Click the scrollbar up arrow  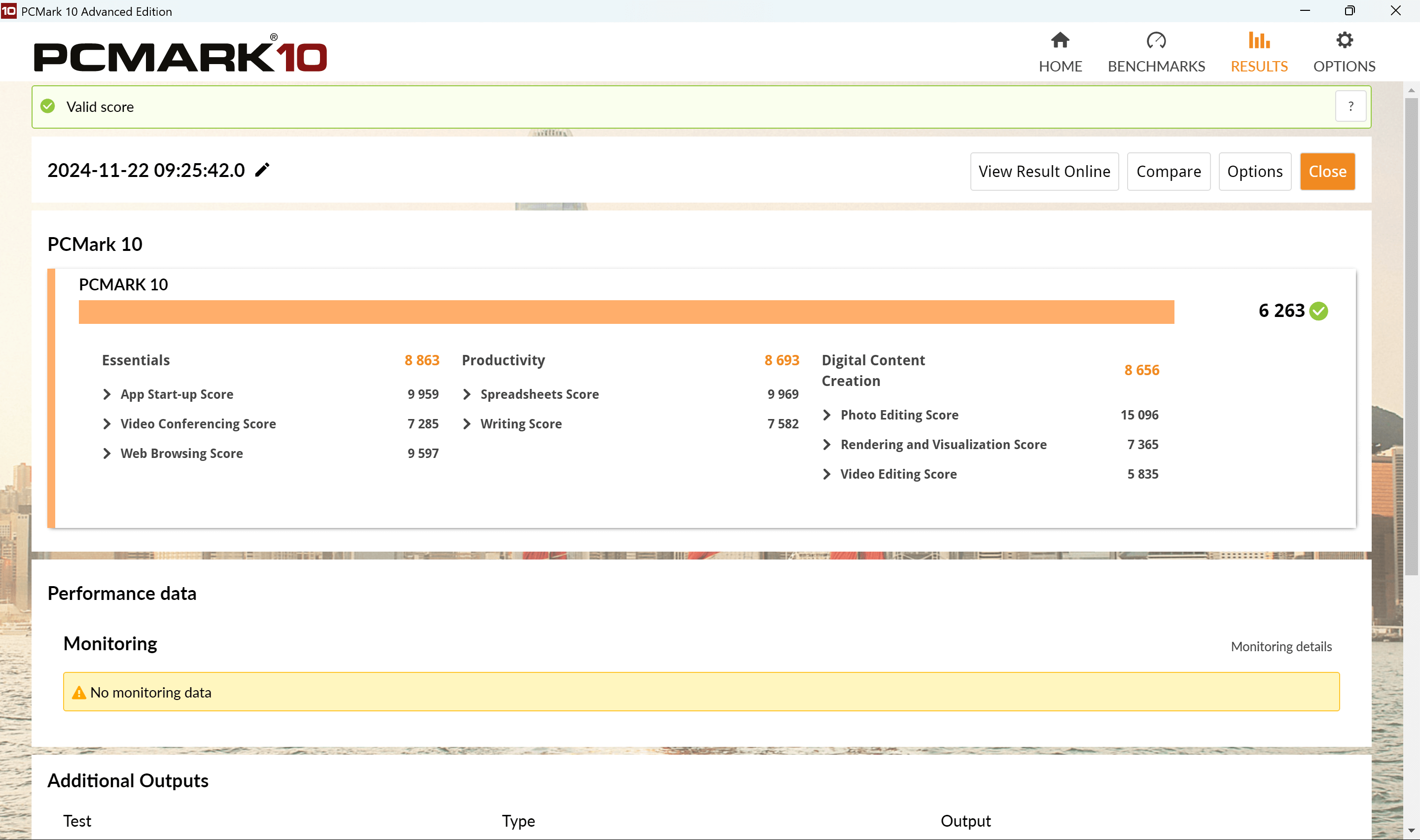[x=1411, y=91]
